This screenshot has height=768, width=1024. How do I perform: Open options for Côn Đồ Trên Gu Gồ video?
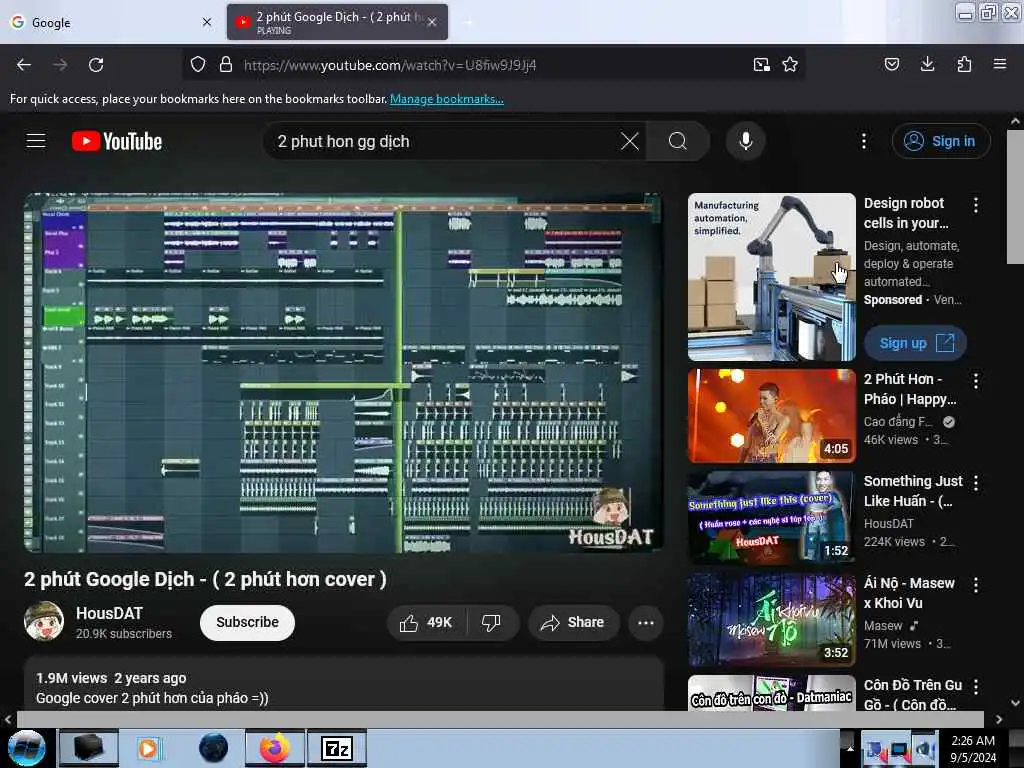(x=976, y=687)
